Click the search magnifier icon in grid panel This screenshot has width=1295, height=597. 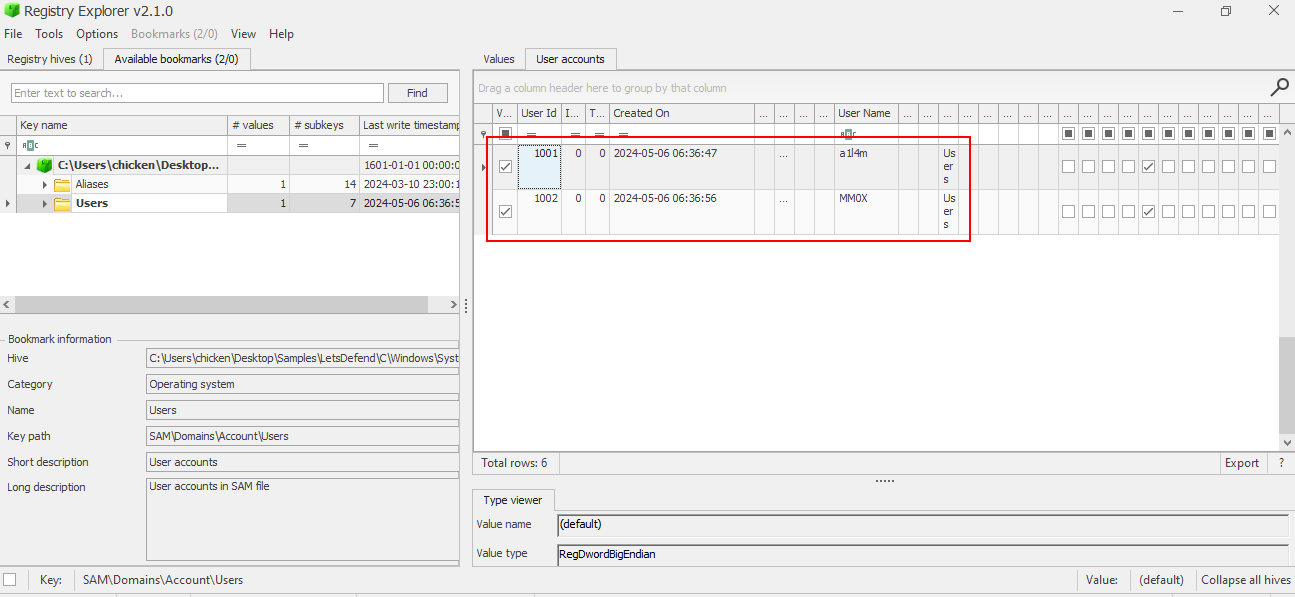pos(1279,88)
